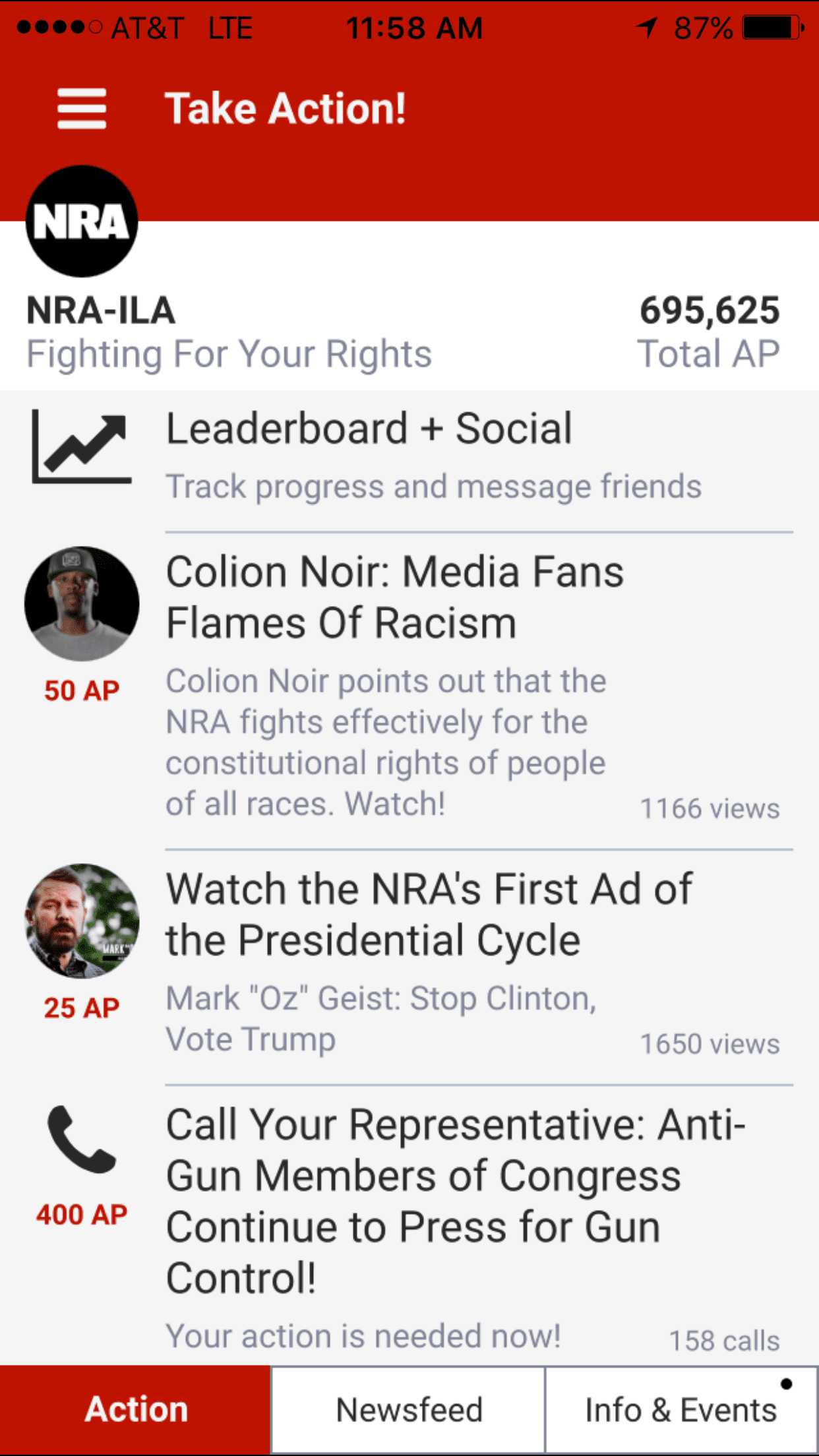Tap the location arrow status icon
The image size is (819, 1456).
(x=647, y=28)
